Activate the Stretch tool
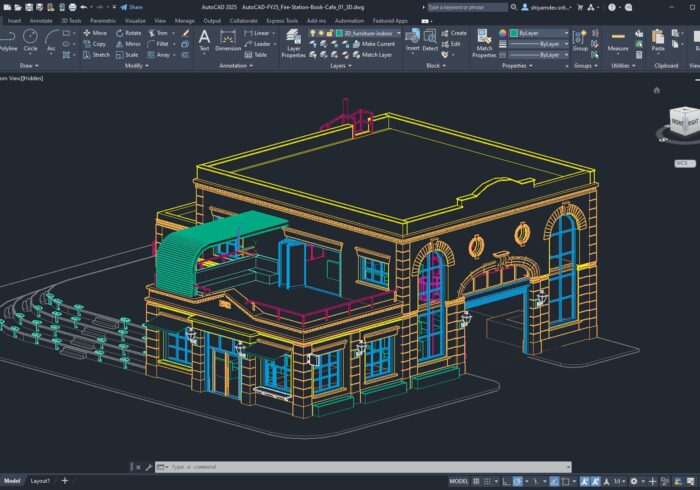This screenshot has height=490, width=700. [x=96, y=54]
